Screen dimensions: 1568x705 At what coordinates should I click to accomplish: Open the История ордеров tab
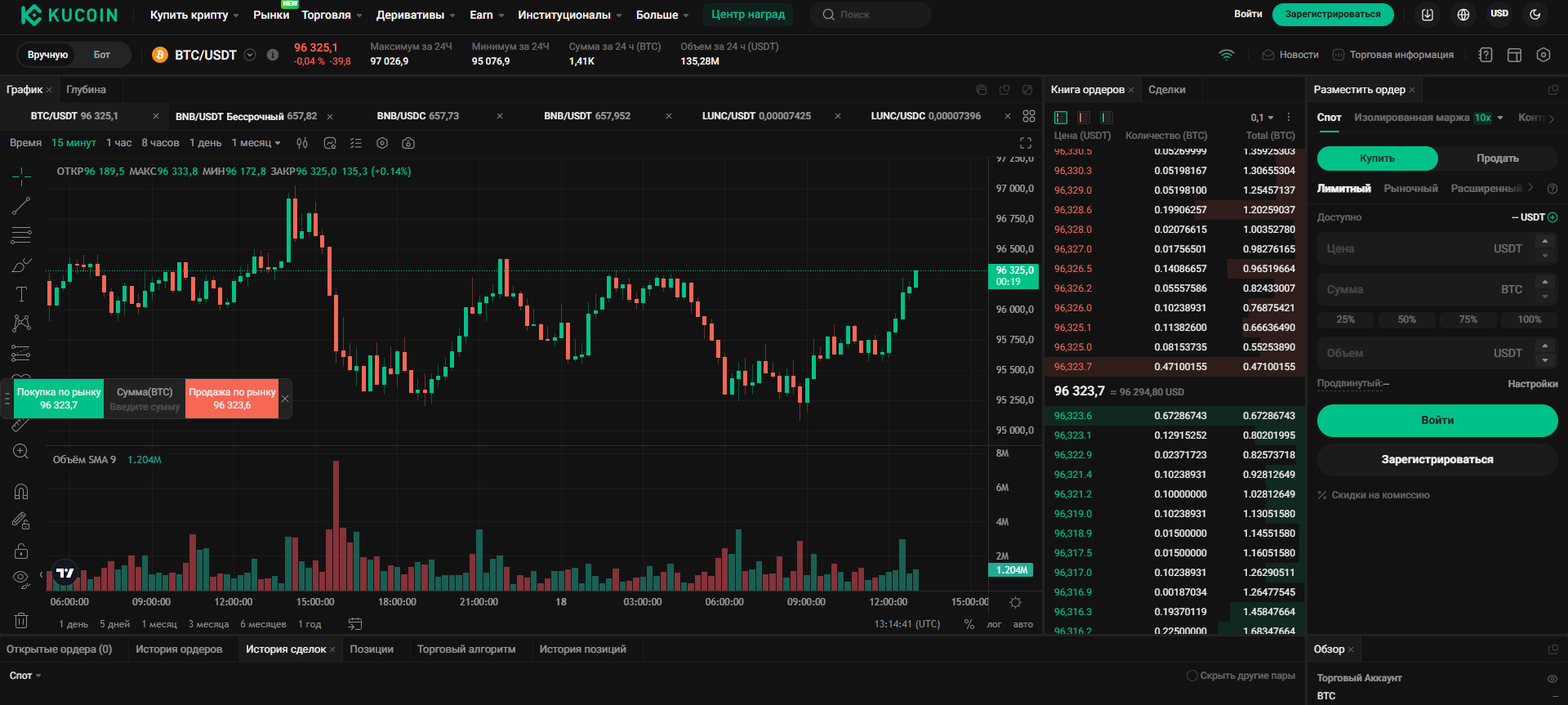click(x=179, y=649)
